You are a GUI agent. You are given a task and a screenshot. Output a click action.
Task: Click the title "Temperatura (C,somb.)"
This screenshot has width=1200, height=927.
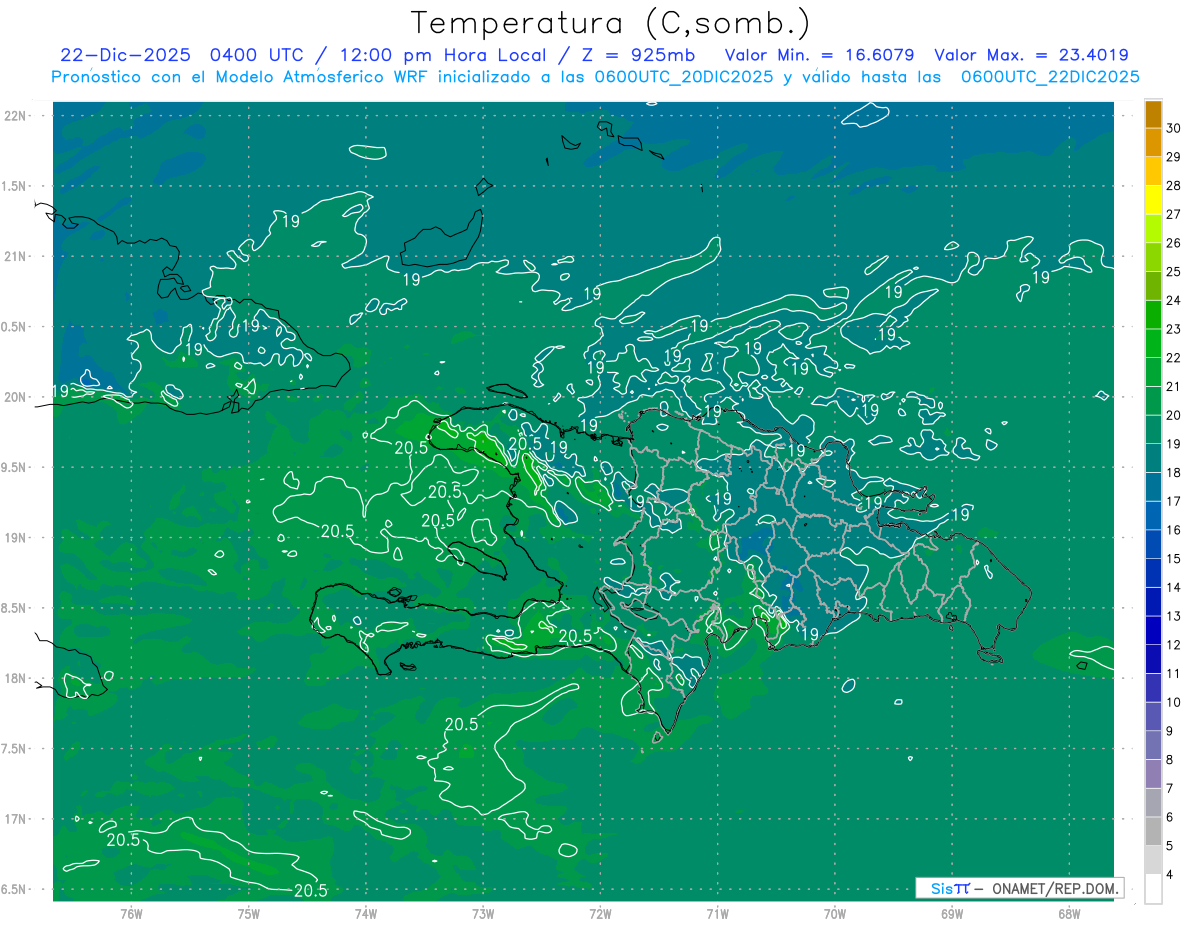click(x=611, y=23)
